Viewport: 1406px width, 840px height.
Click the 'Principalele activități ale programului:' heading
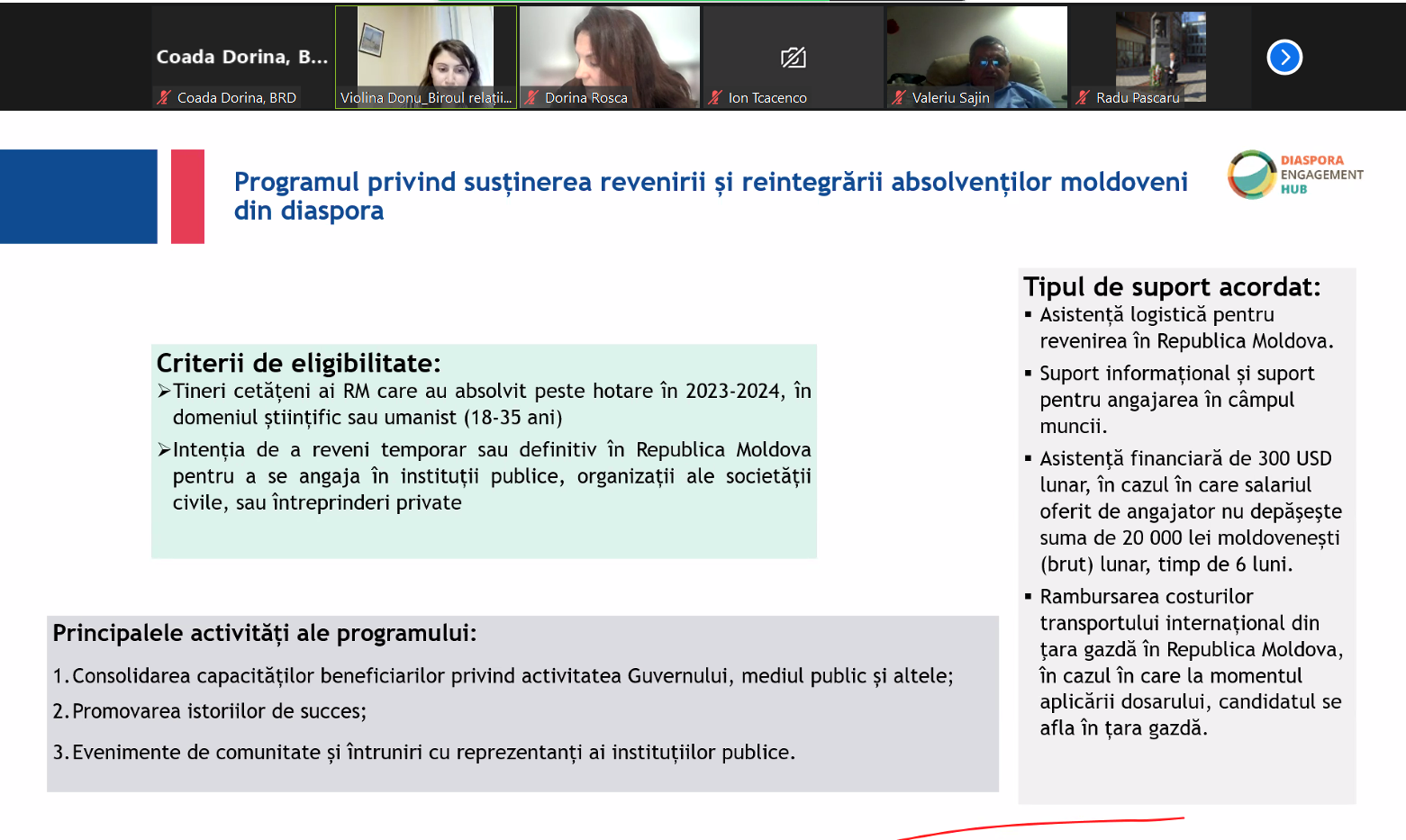(264, 633)
